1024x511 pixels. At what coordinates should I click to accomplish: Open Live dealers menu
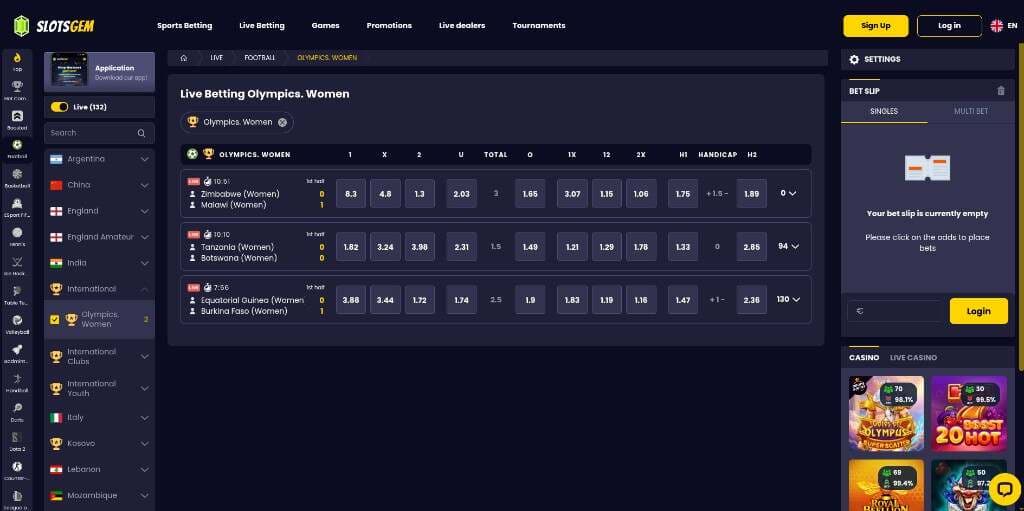(x=462, y=25)
